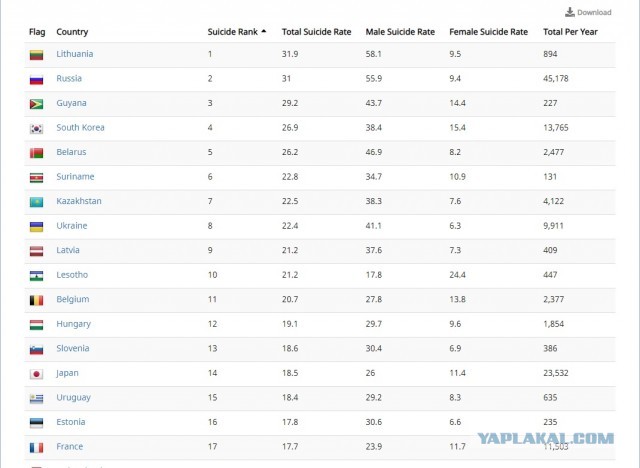This screenshot has width=640, height=468.
Task: Click the Download icon above the table
Action: tap(570, 12)
